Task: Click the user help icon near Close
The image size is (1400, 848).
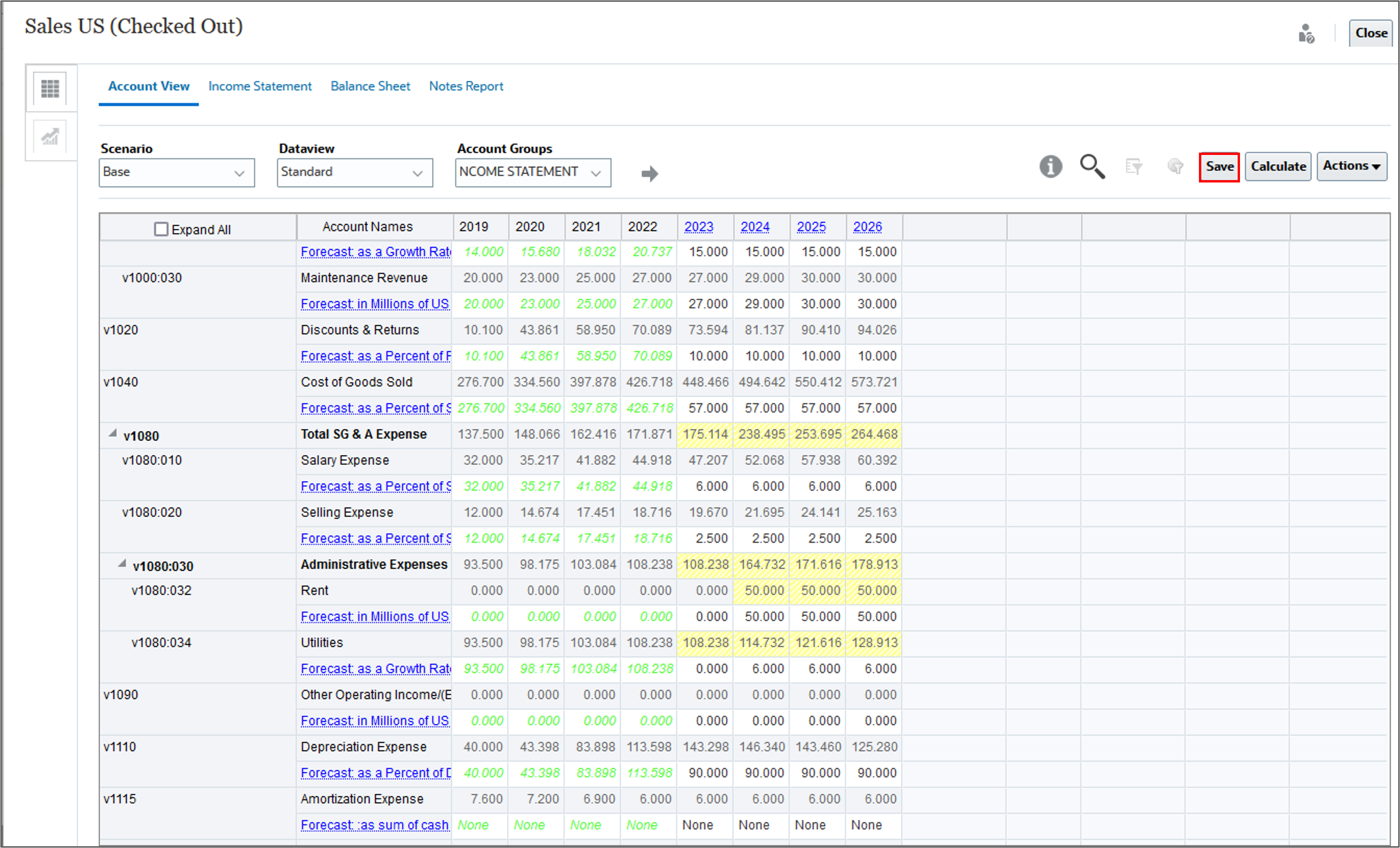Action: coord(1306,34)
